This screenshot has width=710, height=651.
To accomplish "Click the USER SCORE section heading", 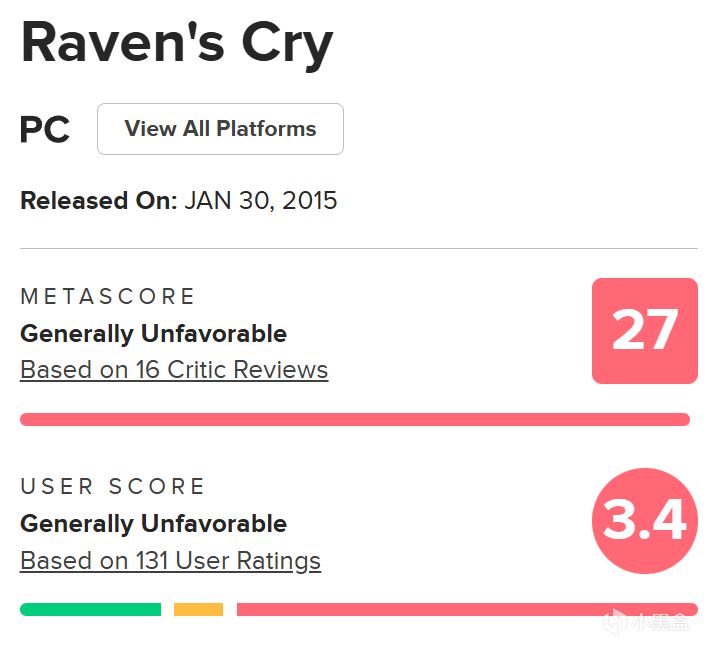I will pyautogui.click(x=112, y=487).
